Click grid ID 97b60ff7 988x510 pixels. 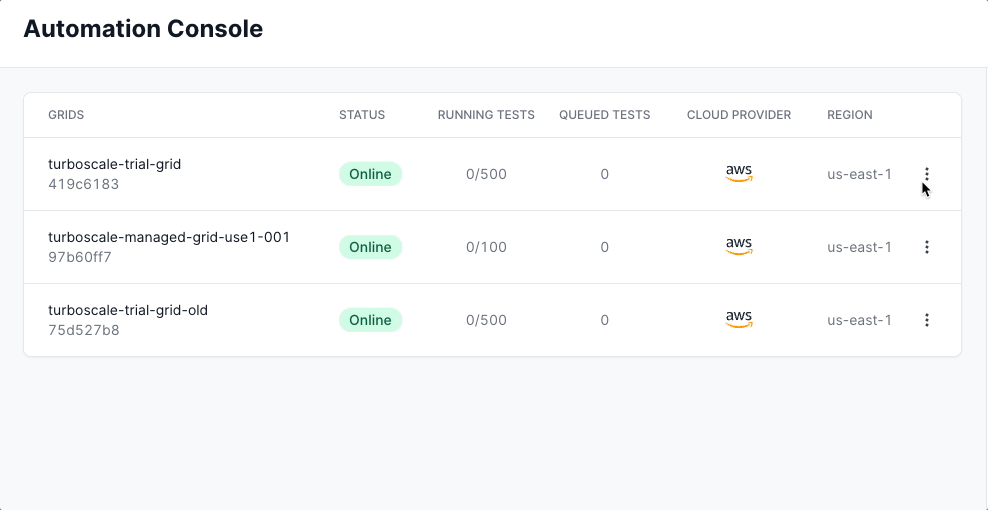[80, 257]
